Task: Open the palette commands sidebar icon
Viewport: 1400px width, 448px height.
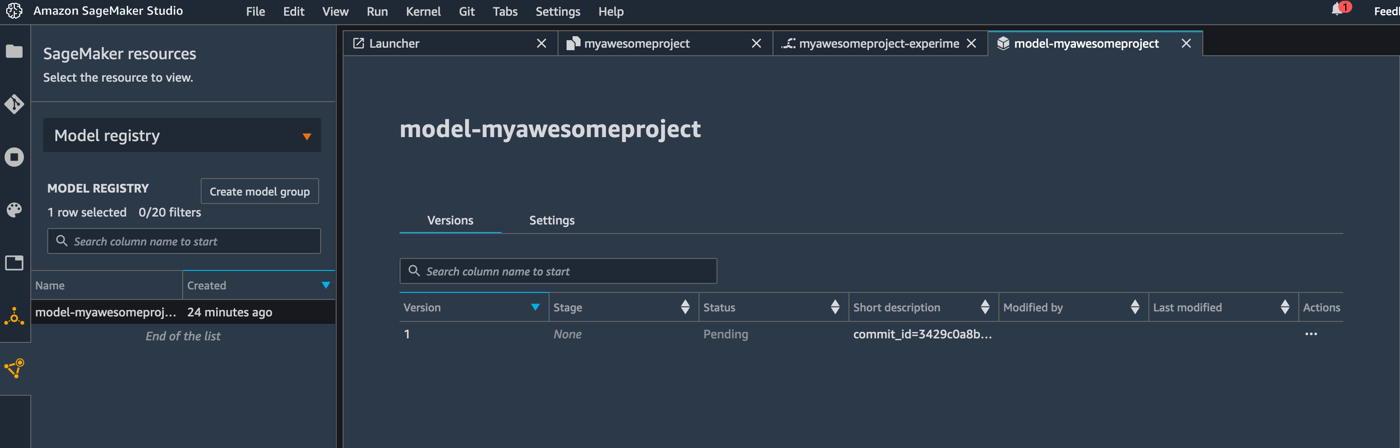Action: [x=14, y=210]
